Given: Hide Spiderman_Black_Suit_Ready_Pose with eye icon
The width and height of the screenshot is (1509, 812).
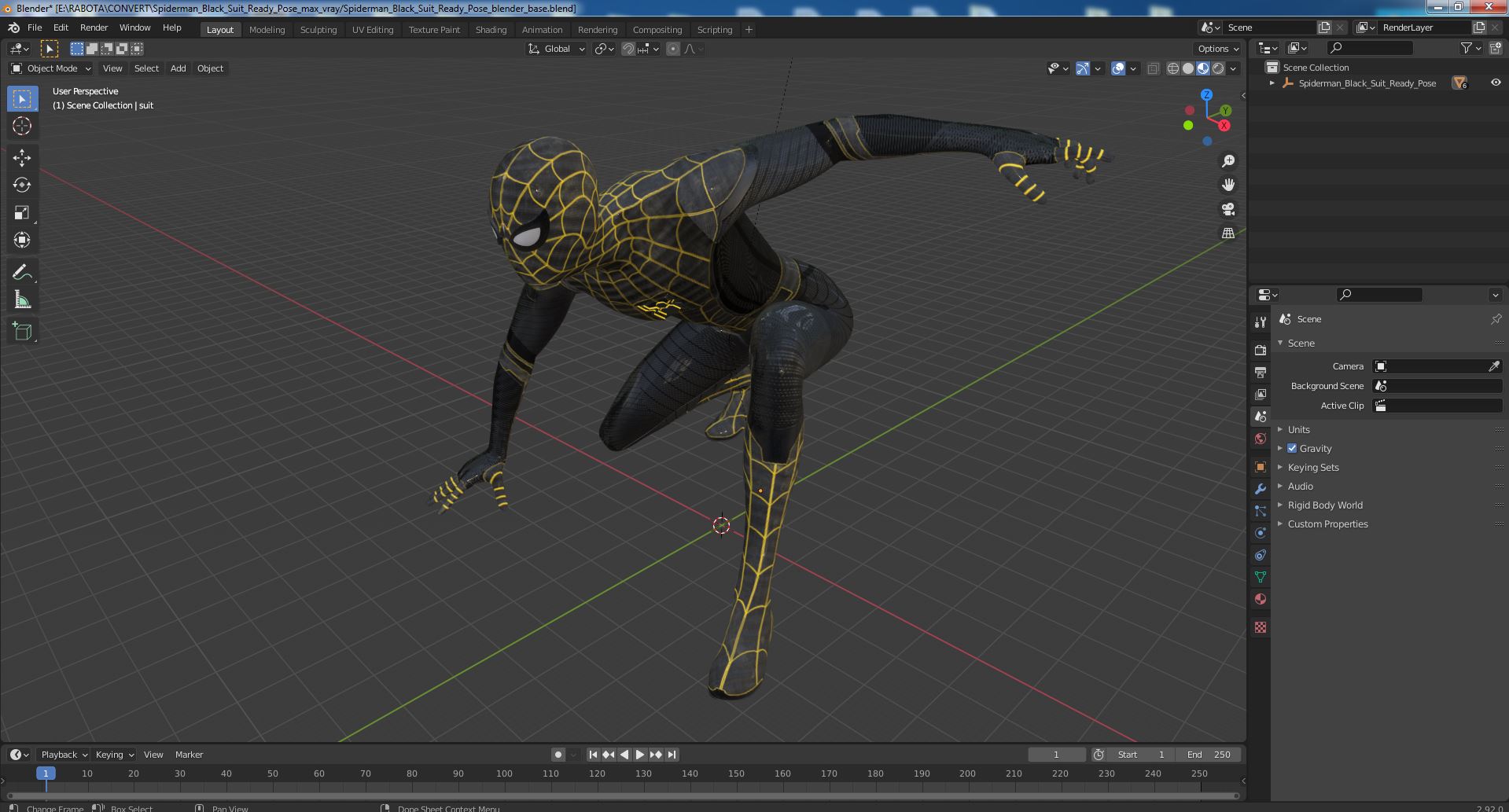Looking at the screenshot, I should tap(1496, 83).
